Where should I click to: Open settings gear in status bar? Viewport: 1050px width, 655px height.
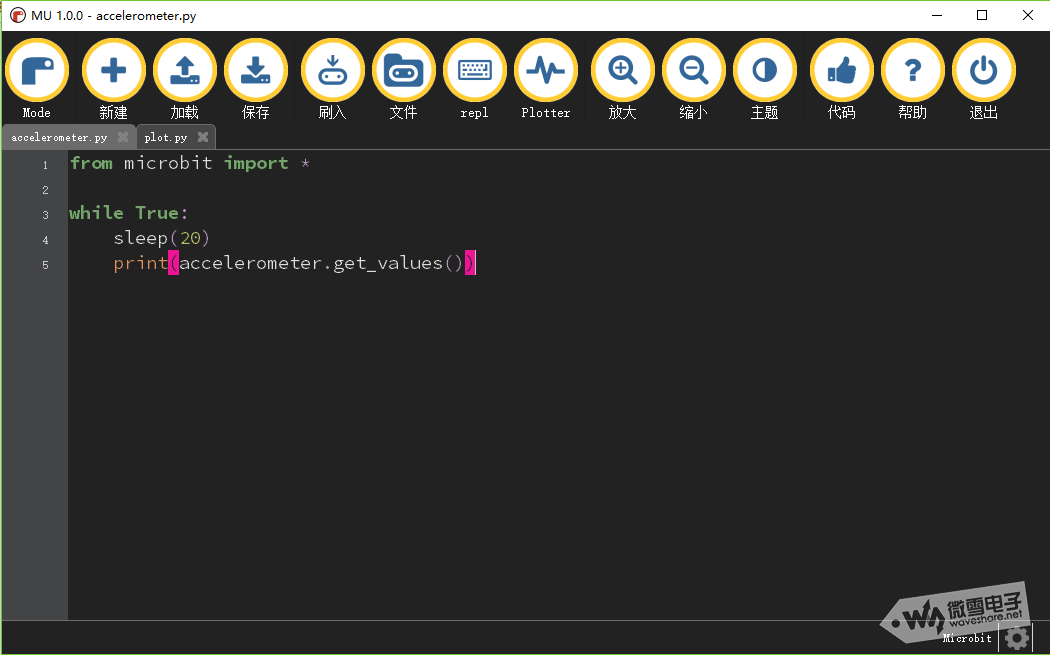(x=1017, y=637)
